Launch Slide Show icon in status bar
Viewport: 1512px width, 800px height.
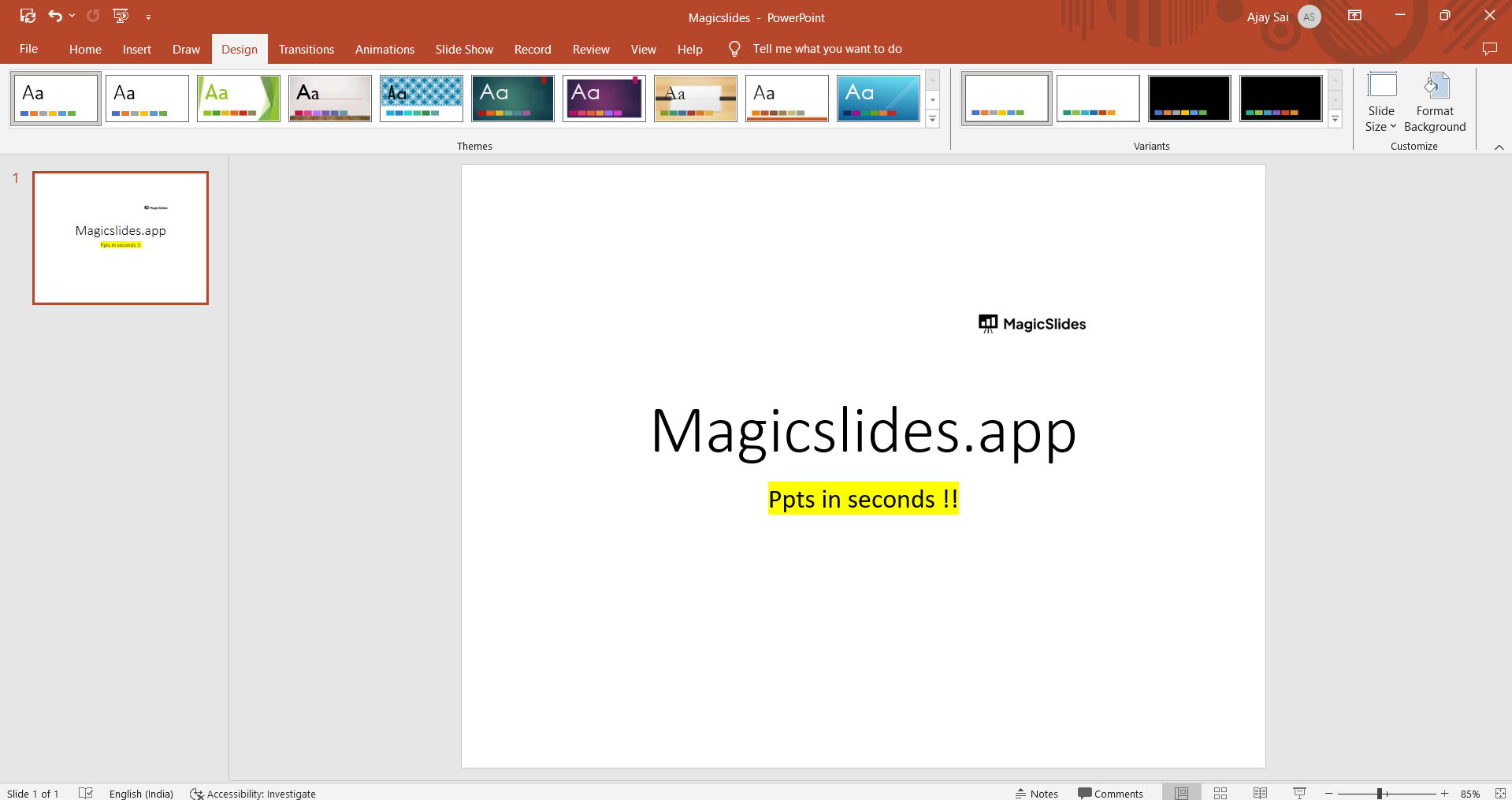coord(1299,793)
